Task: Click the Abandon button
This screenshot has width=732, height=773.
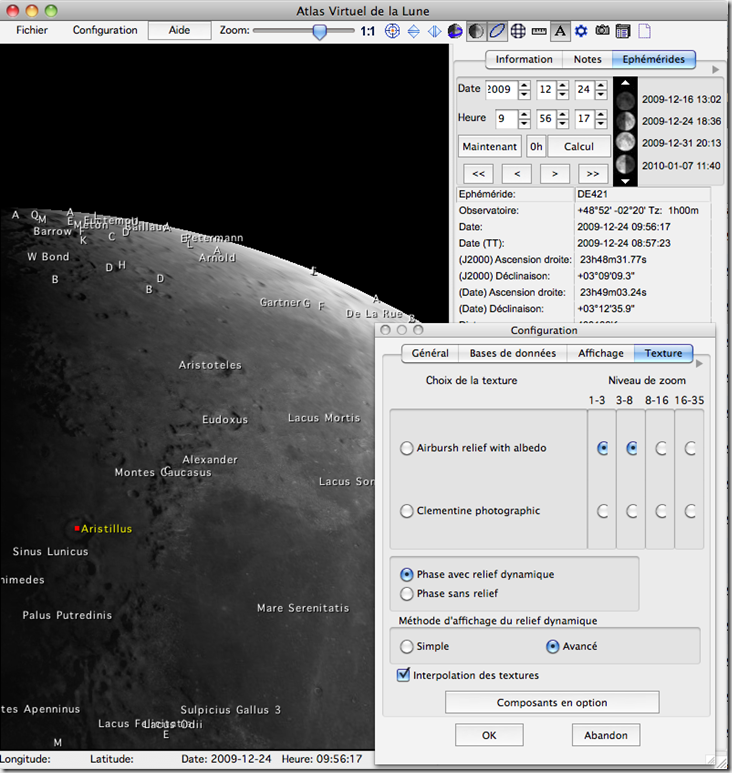Action: [606, 735]
